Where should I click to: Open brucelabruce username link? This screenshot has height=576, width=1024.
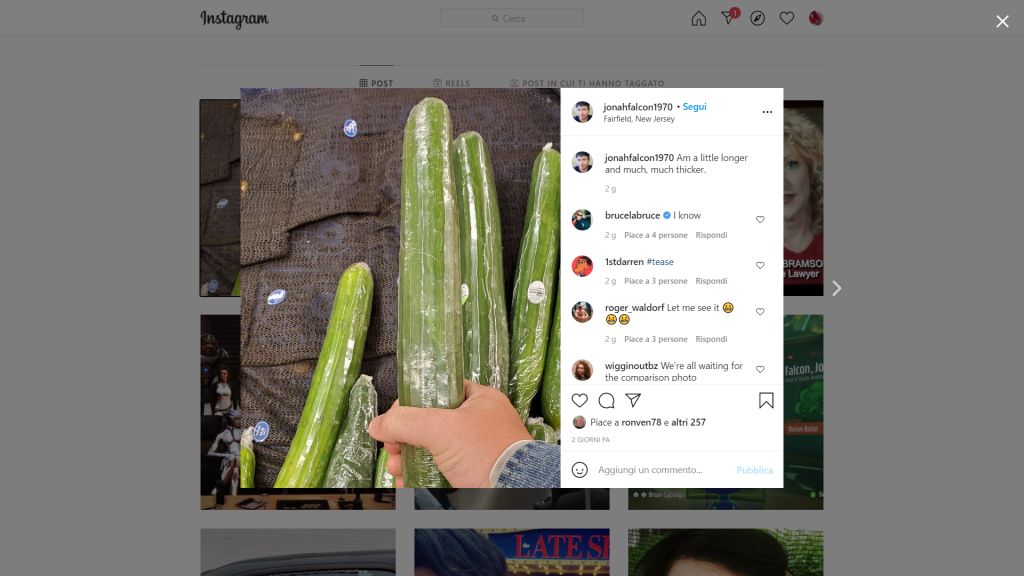(x=632, y=215)
